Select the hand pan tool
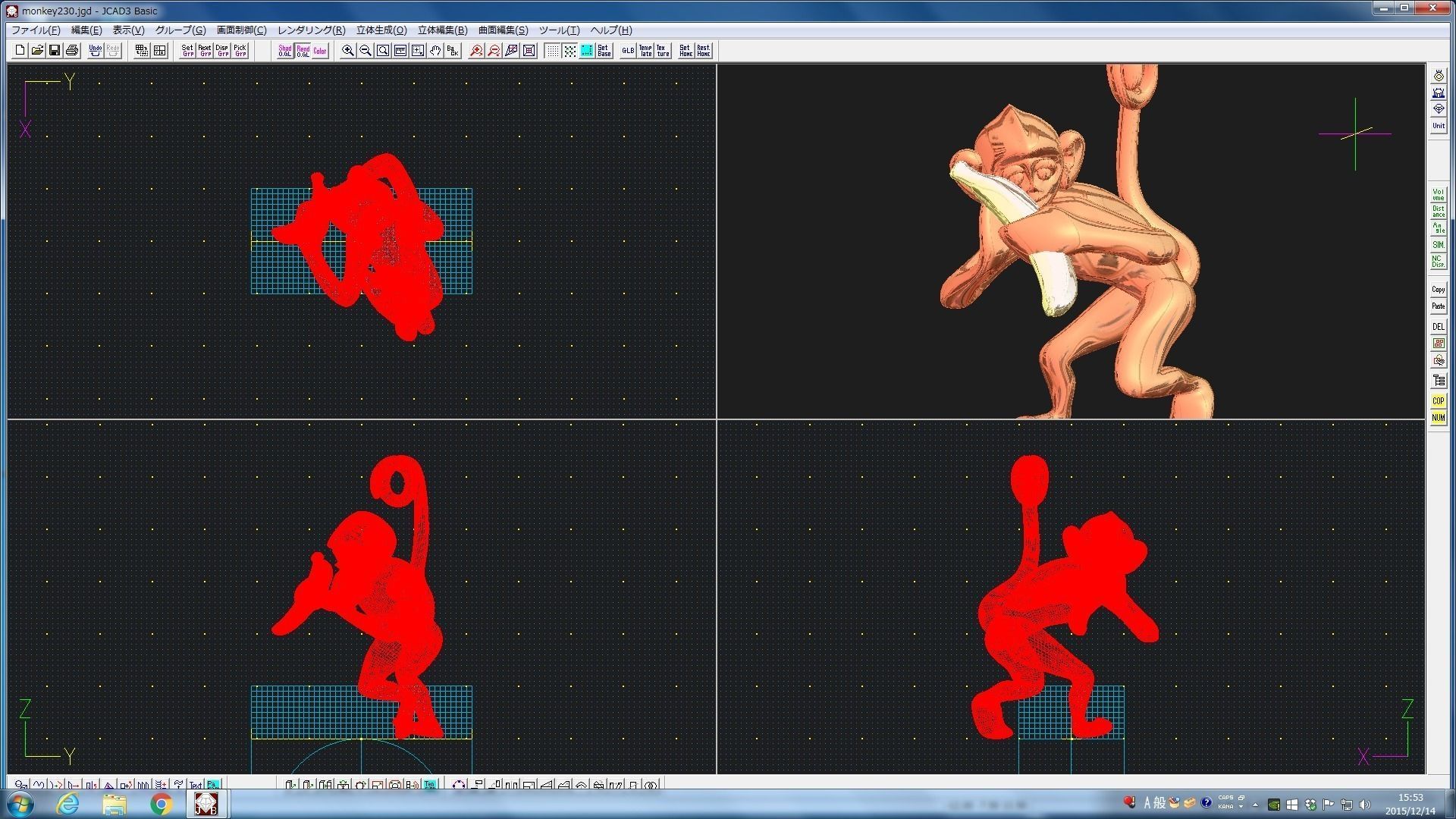 pos(435,51)
